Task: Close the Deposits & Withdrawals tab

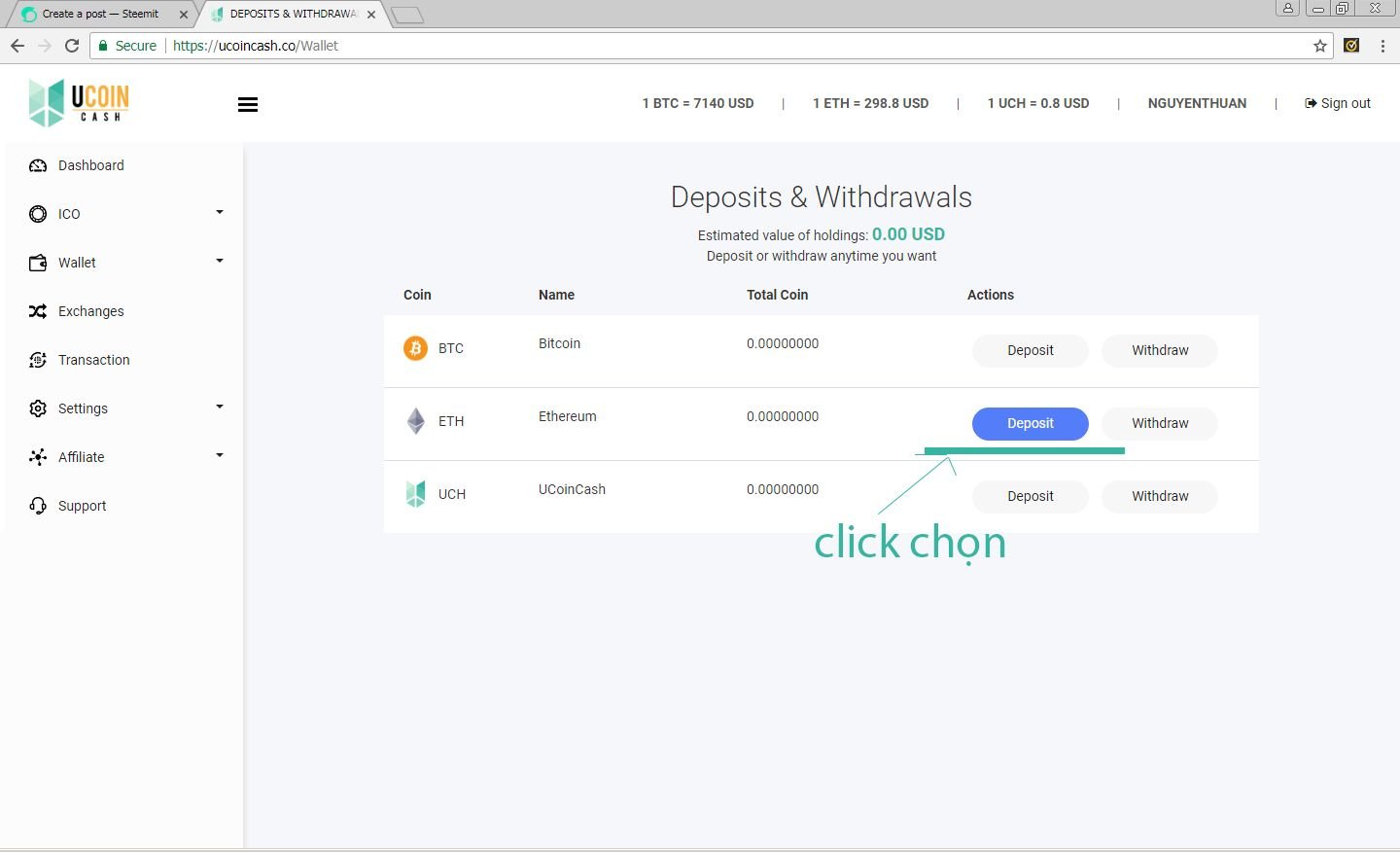Action: click(x=371, y=15)
